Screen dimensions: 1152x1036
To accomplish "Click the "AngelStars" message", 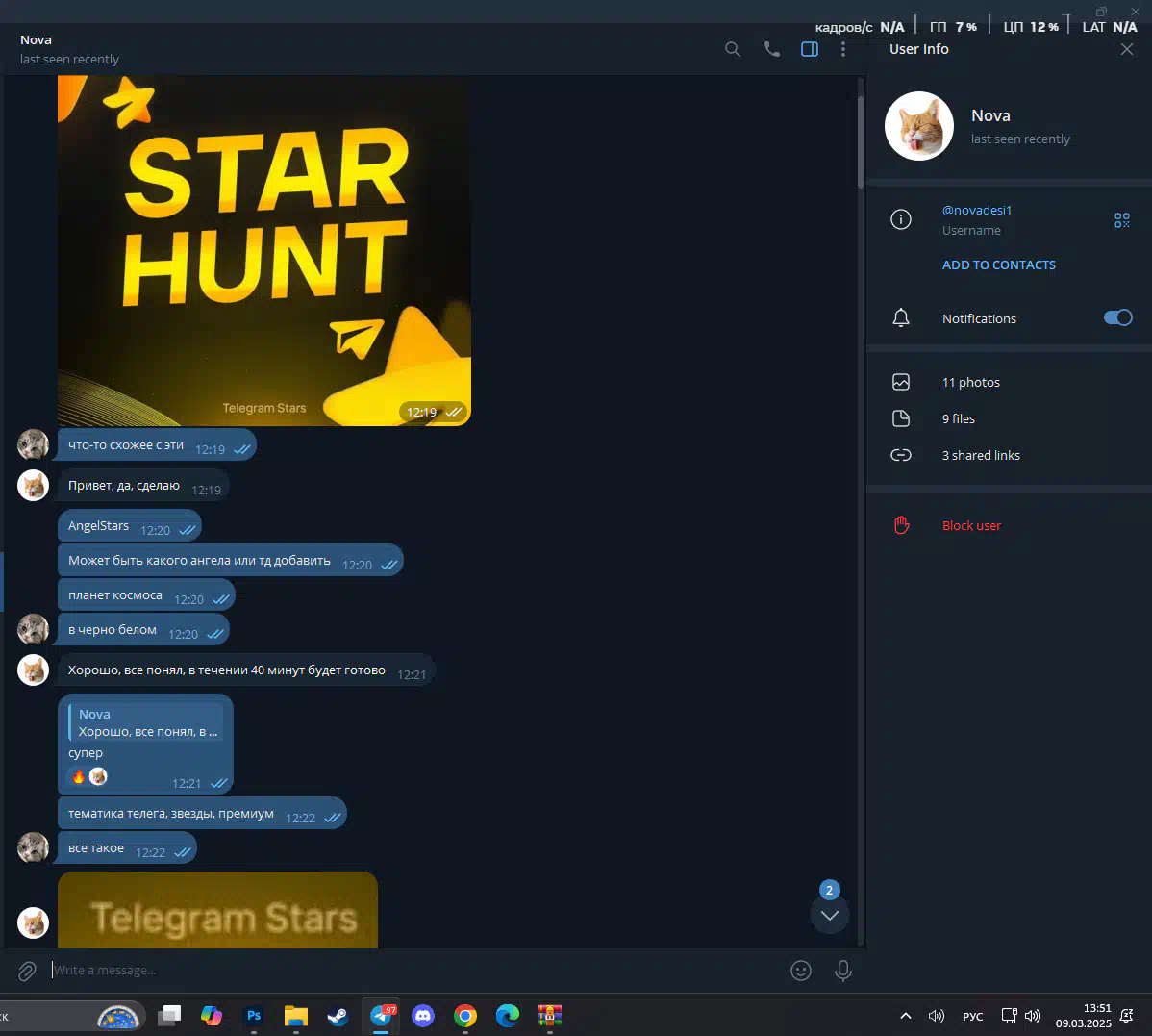I will pyautogui.click(x=129, y=526).
